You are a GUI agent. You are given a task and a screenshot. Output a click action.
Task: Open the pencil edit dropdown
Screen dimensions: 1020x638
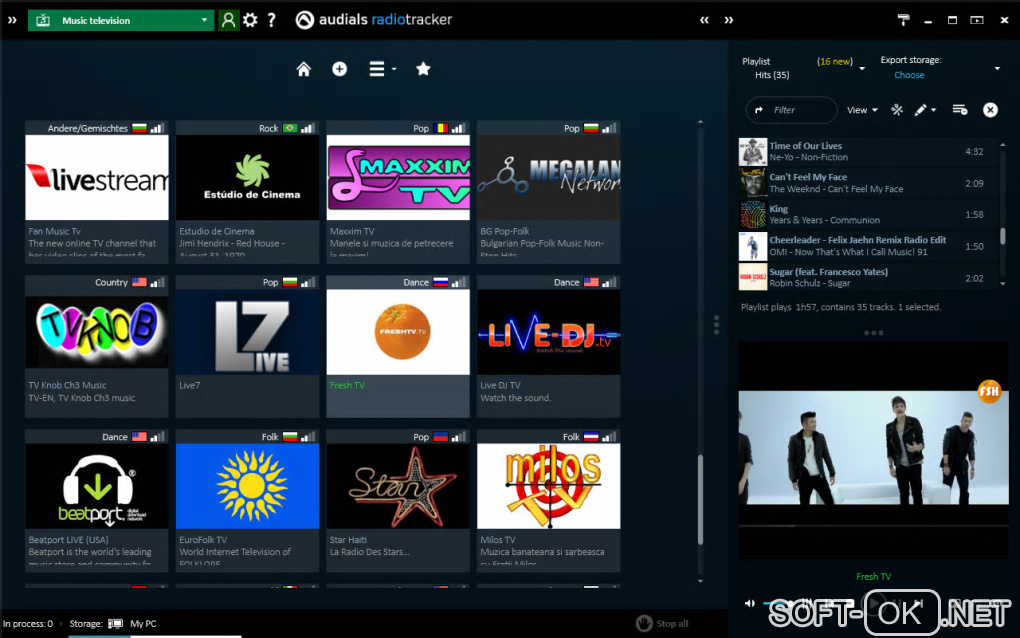pos(925,110)
